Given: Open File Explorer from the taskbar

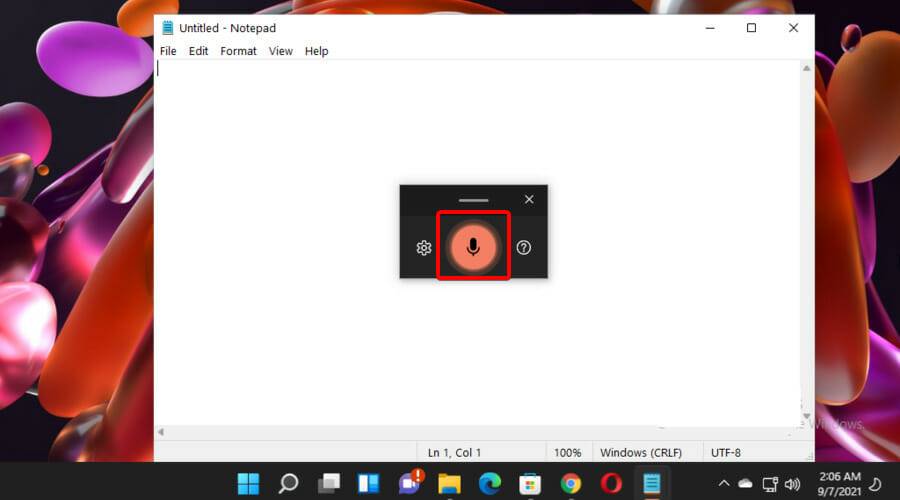Looking at the screenshot, I should point(449,484).
